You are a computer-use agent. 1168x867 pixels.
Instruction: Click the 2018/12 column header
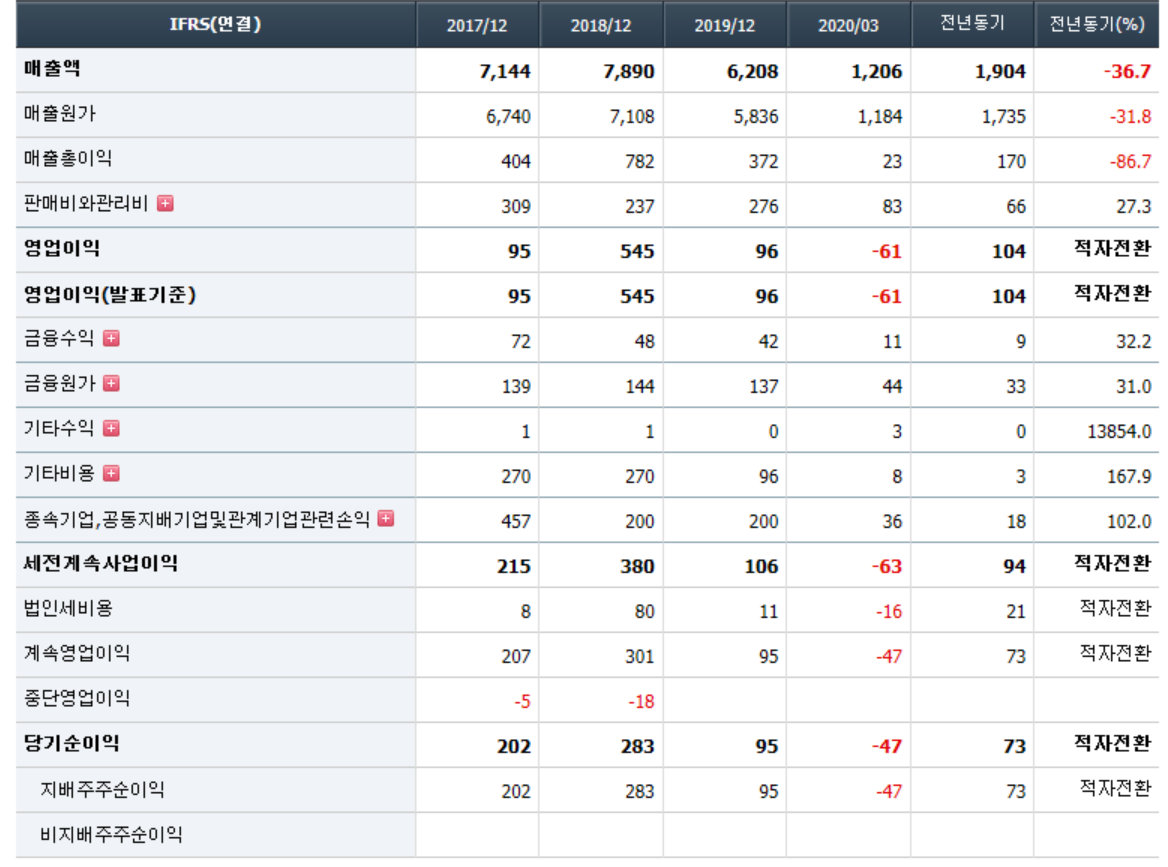point(600,25)
